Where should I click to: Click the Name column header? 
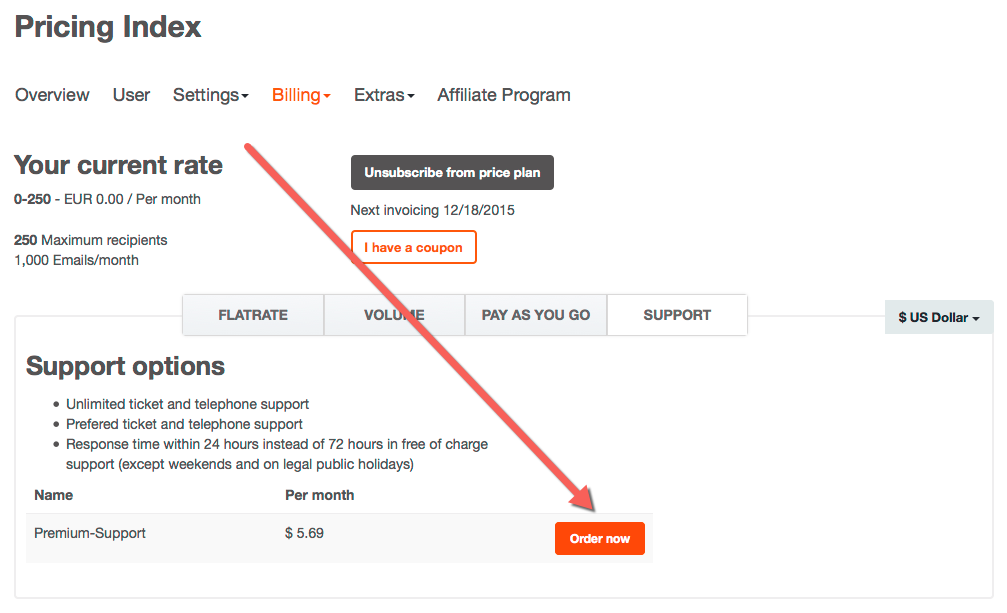point(53,495)
